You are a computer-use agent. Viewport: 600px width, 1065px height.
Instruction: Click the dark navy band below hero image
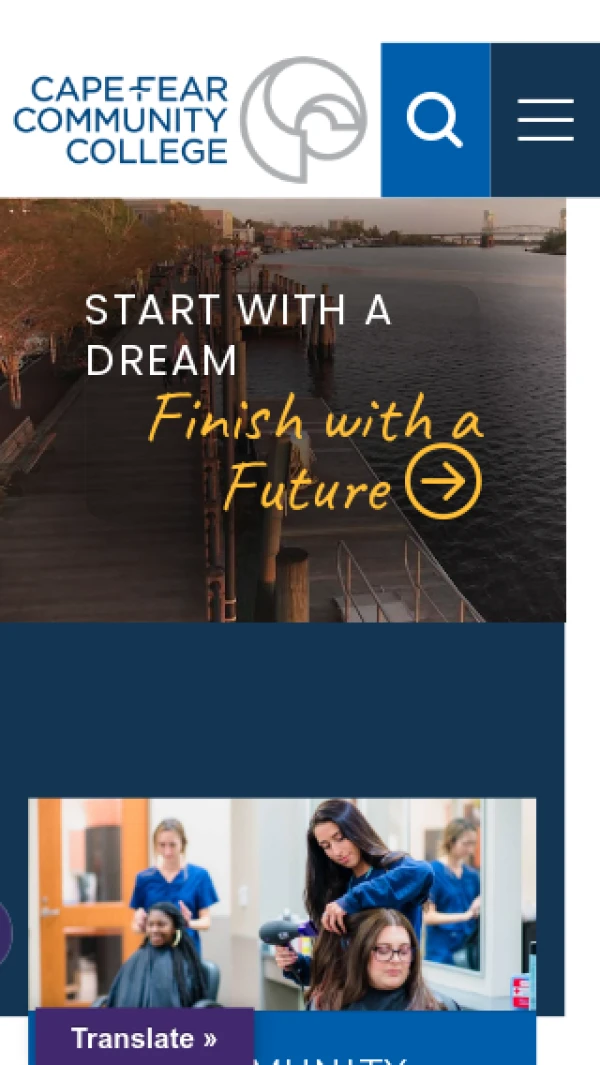(282, 710)
